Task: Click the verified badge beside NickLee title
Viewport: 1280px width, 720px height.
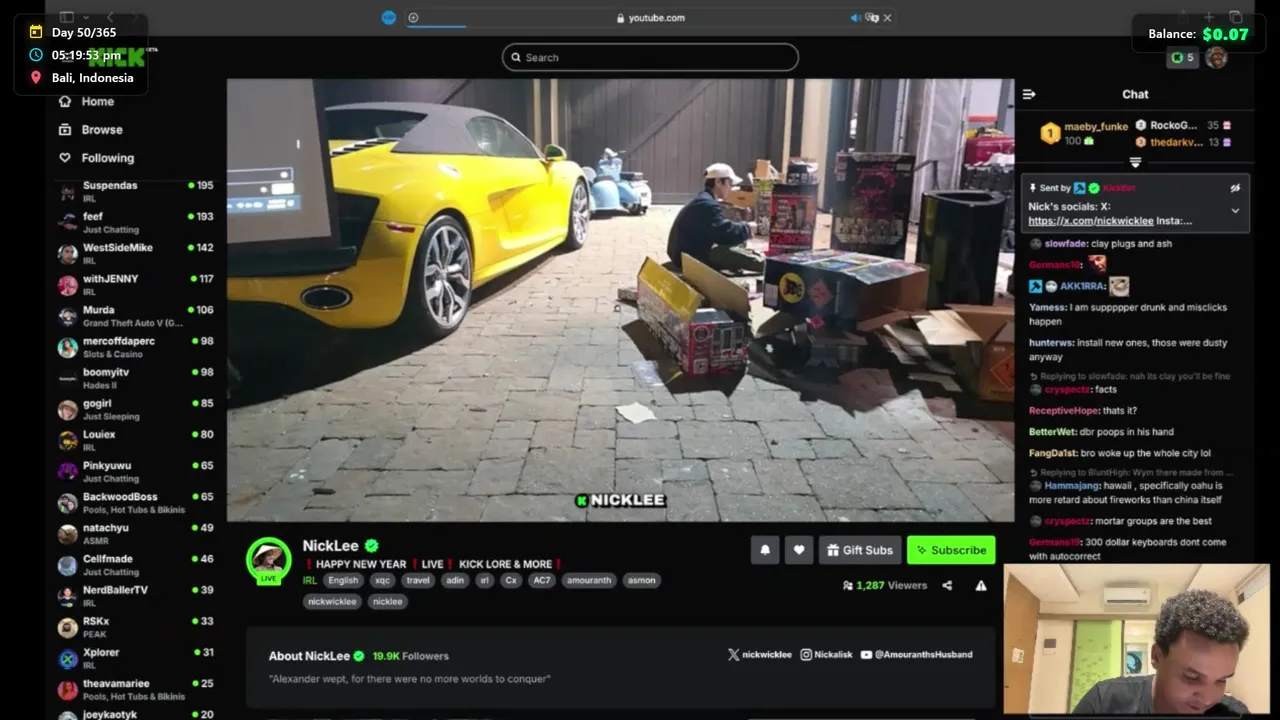Action: 371,546
